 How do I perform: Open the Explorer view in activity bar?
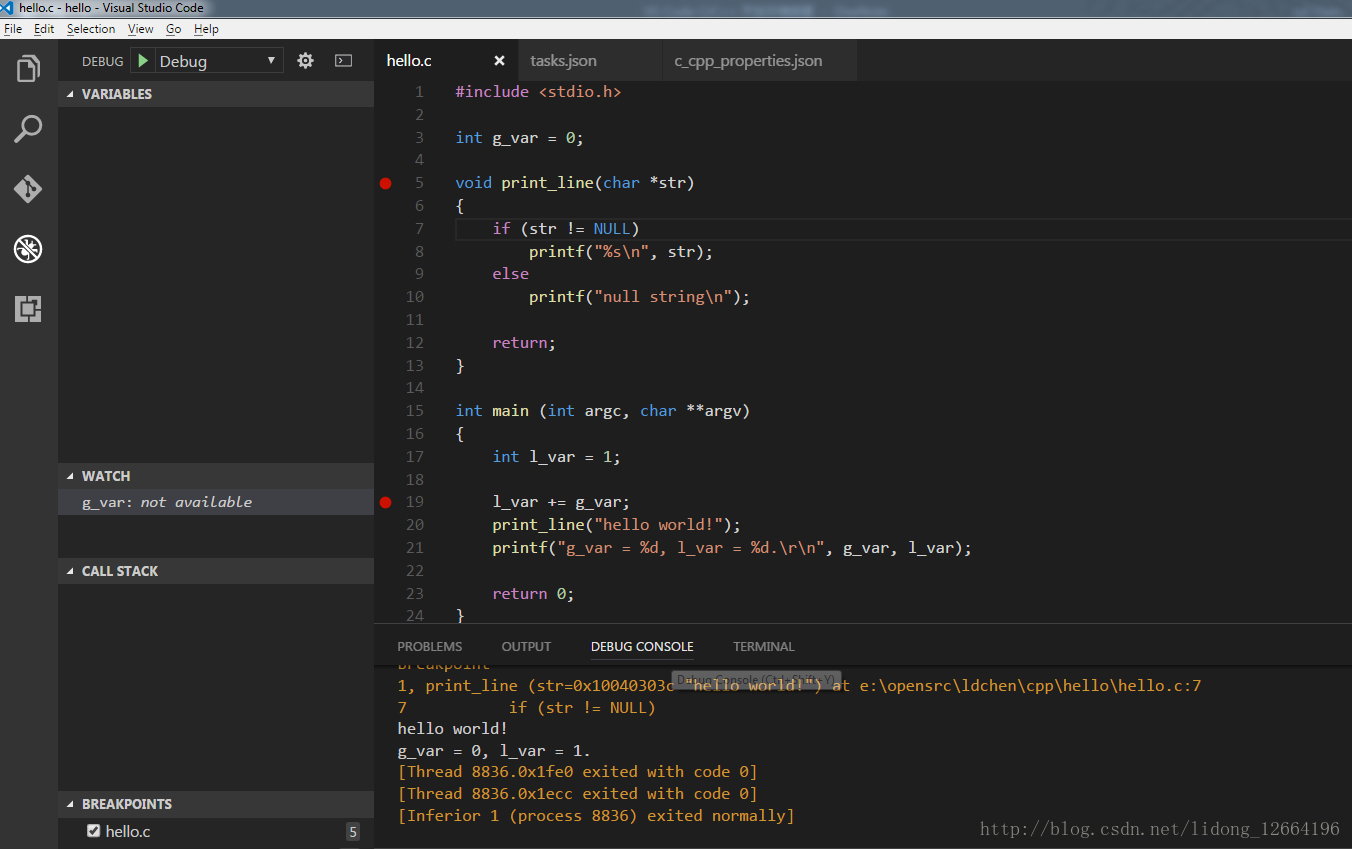pos(28,69)
